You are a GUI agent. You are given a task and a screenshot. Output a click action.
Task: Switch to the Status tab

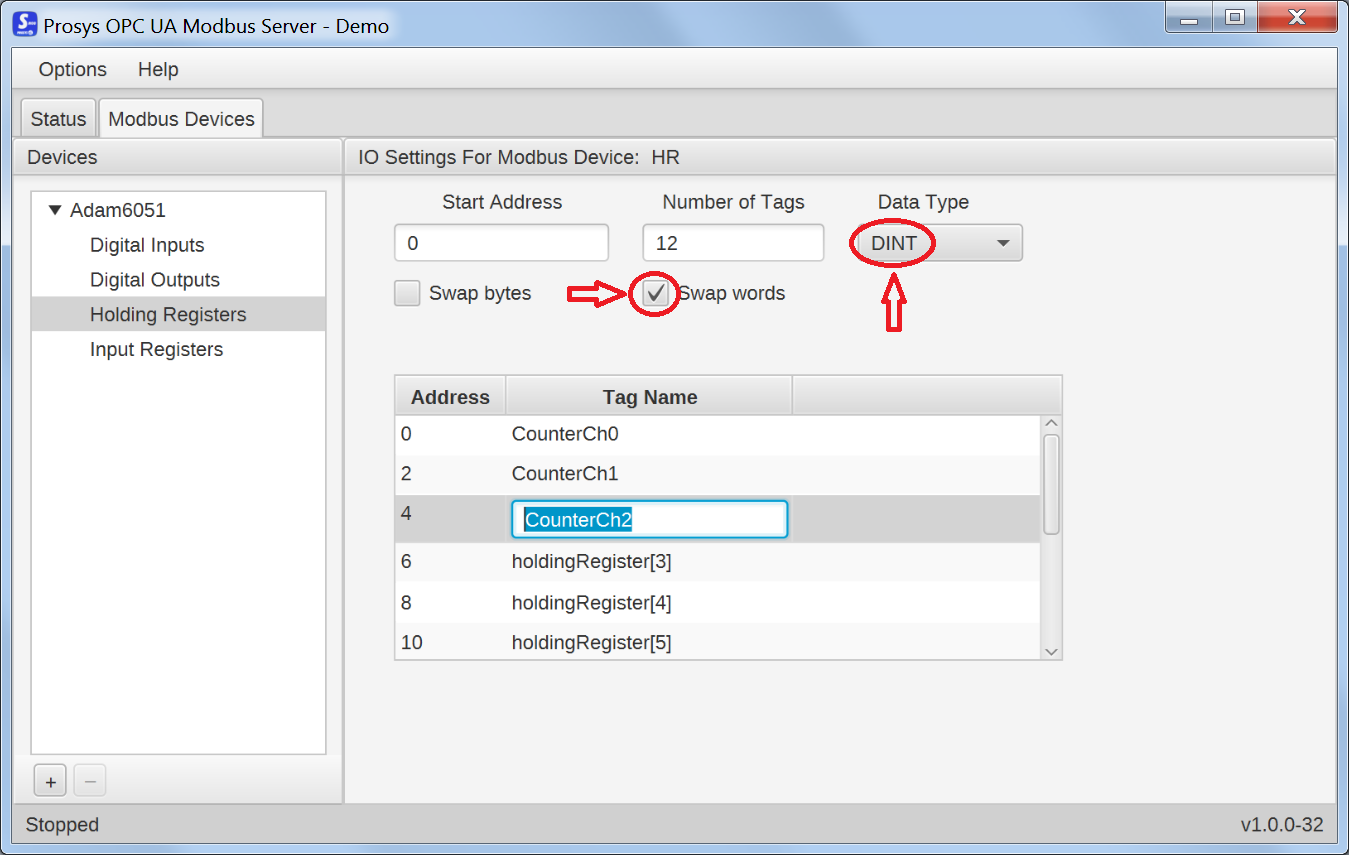point(59,118)
